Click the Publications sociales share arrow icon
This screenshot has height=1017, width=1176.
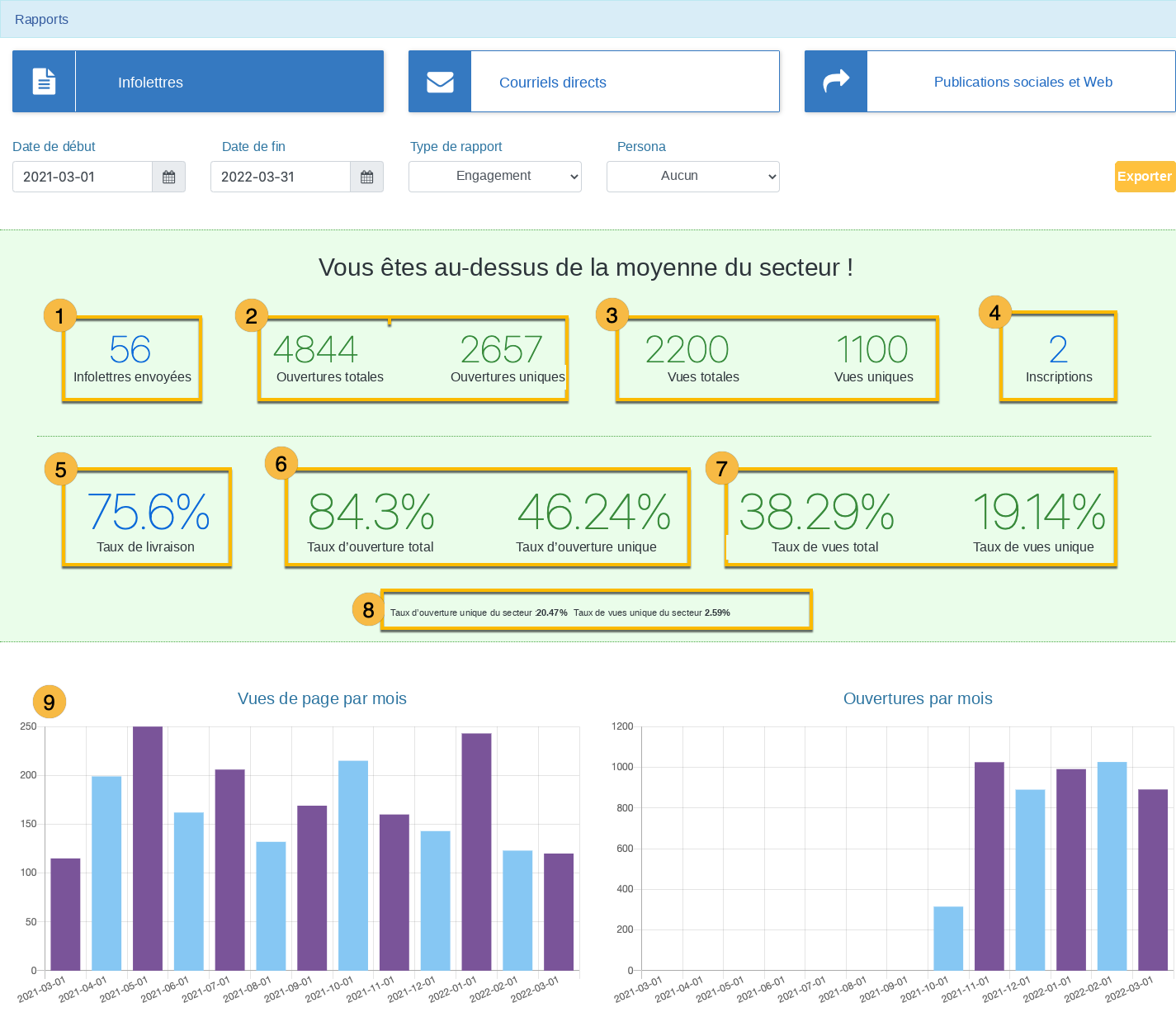(x=836, y=81)
